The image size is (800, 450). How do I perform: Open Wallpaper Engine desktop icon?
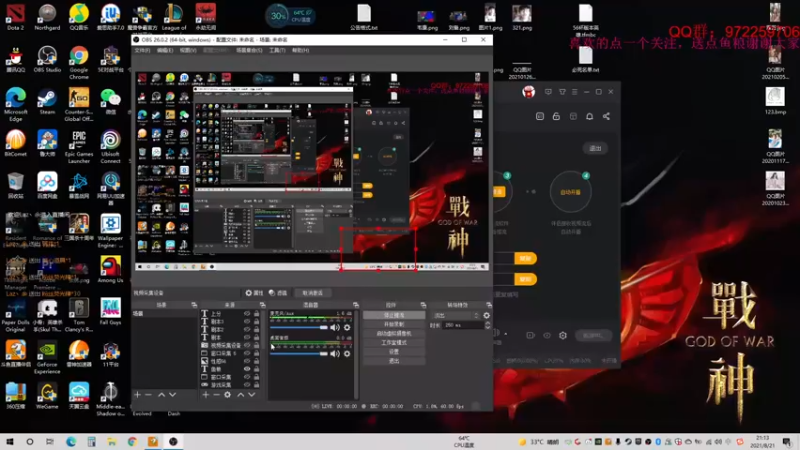(110, 231)
